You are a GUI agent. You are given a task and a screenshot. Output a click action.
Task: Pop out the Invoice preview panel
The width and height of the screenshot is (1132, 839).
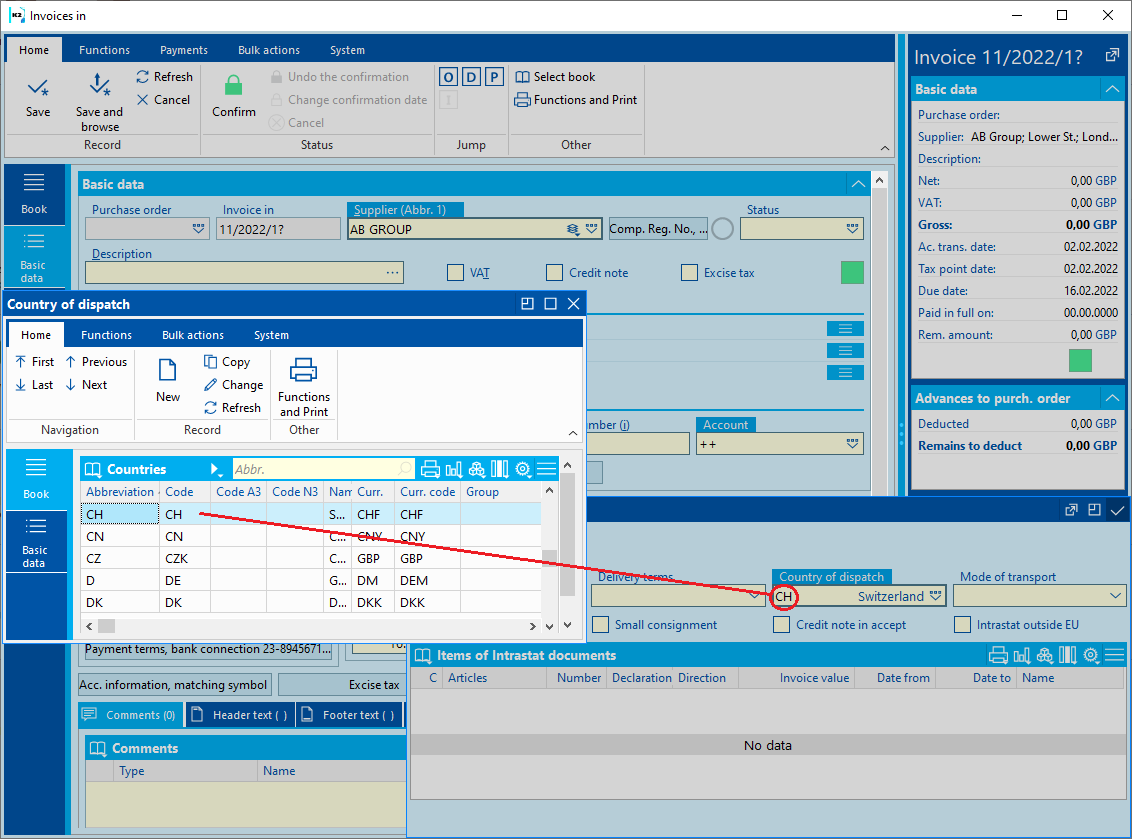(1112, 56)
